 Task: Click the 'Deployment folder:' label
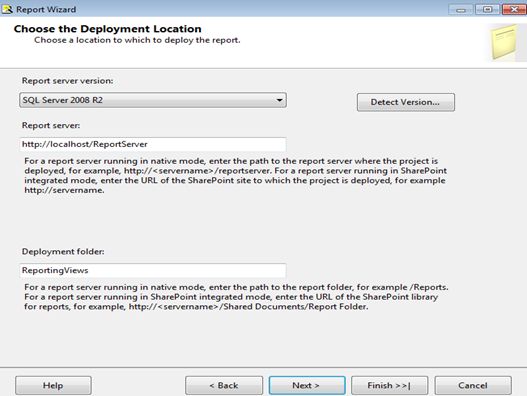click(63, 251)
